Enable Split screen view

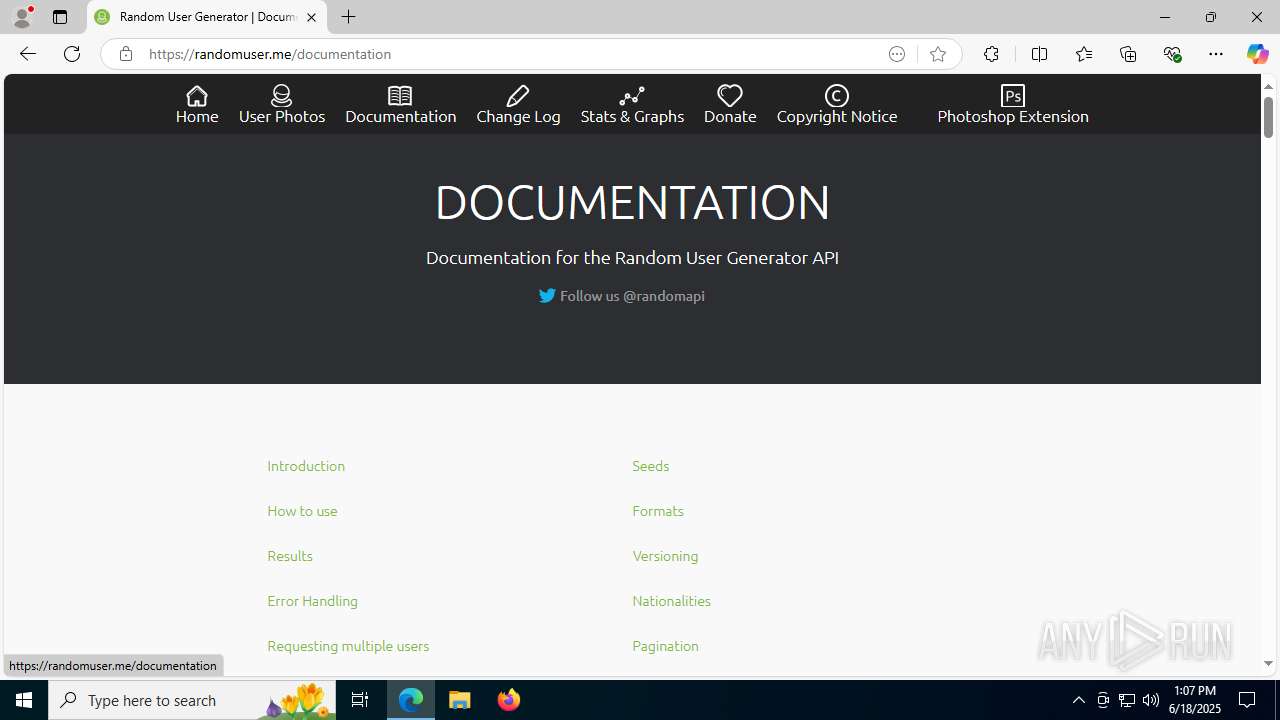(1039, 54)
